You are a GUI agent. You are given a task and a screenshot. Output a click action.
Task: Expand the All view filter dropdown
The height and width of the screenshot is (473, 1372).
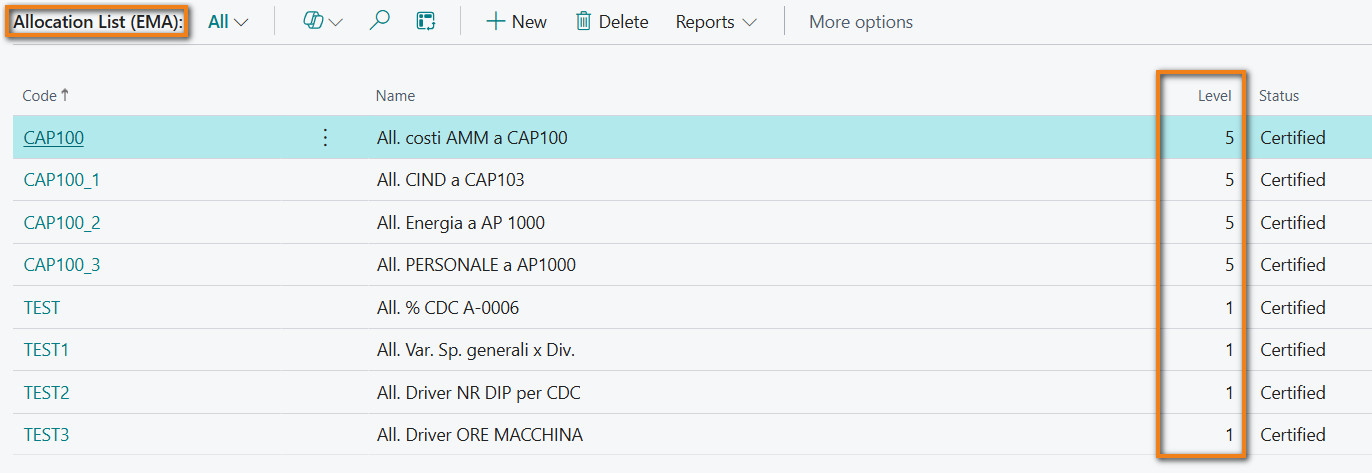[228, 22]
